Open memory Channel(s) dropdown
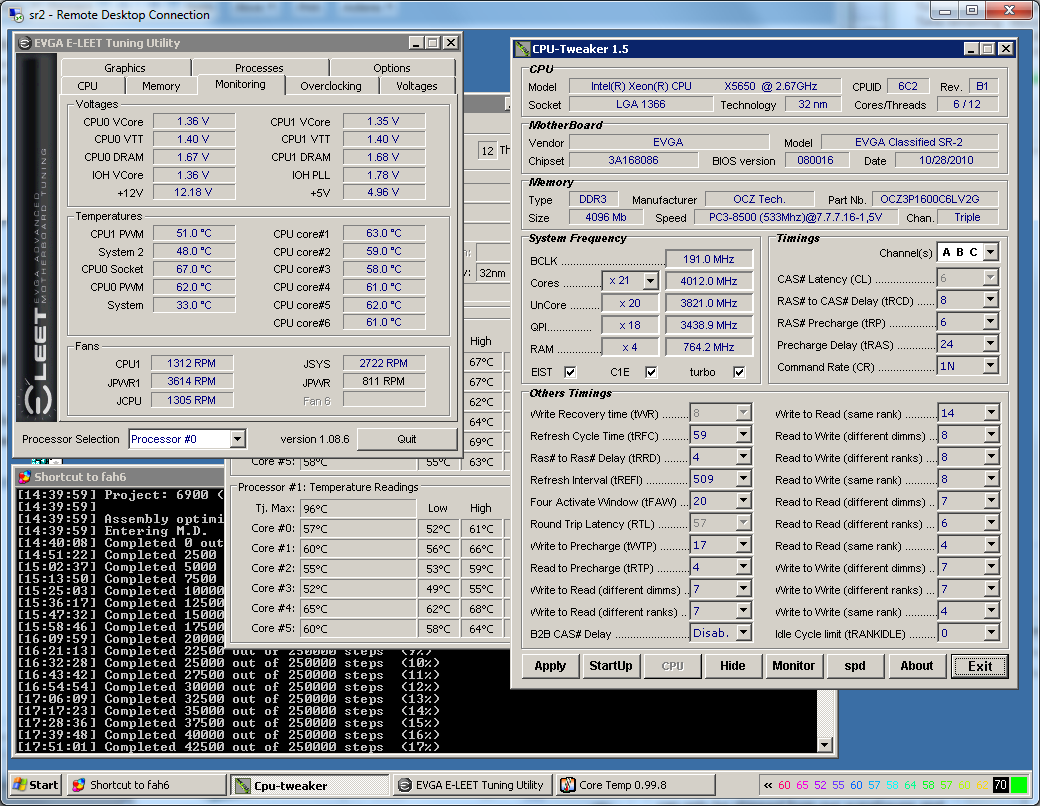The width and height of the screenshot is (1040, 806). pyautogui.click(x=990, y=252)
